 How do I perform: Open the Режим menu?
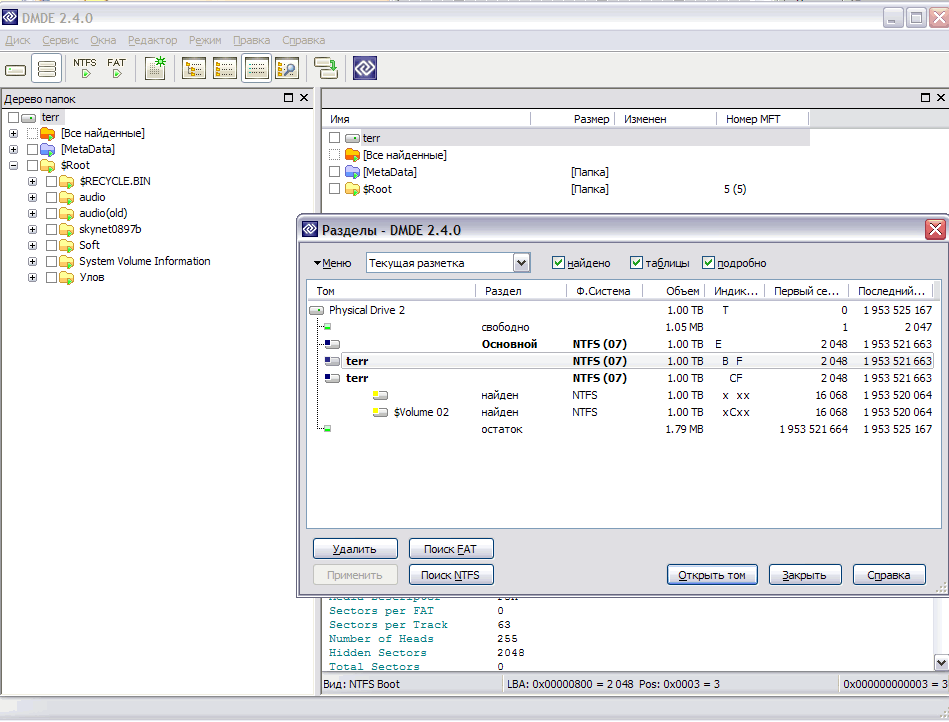click(205, 41)
